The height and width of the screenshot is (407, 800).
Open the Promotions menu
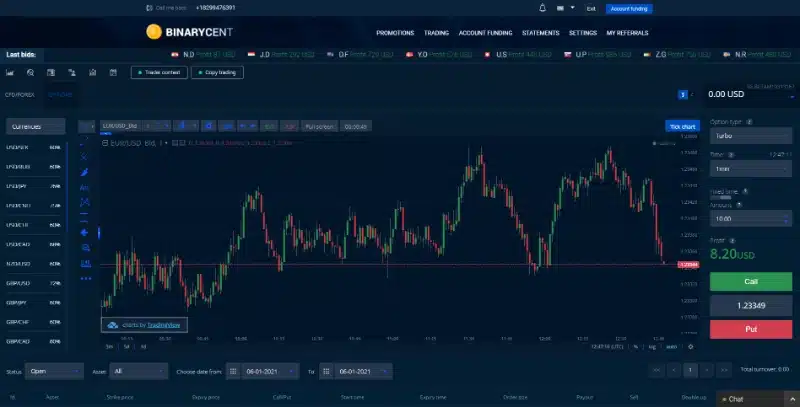(x=395, y=33)
